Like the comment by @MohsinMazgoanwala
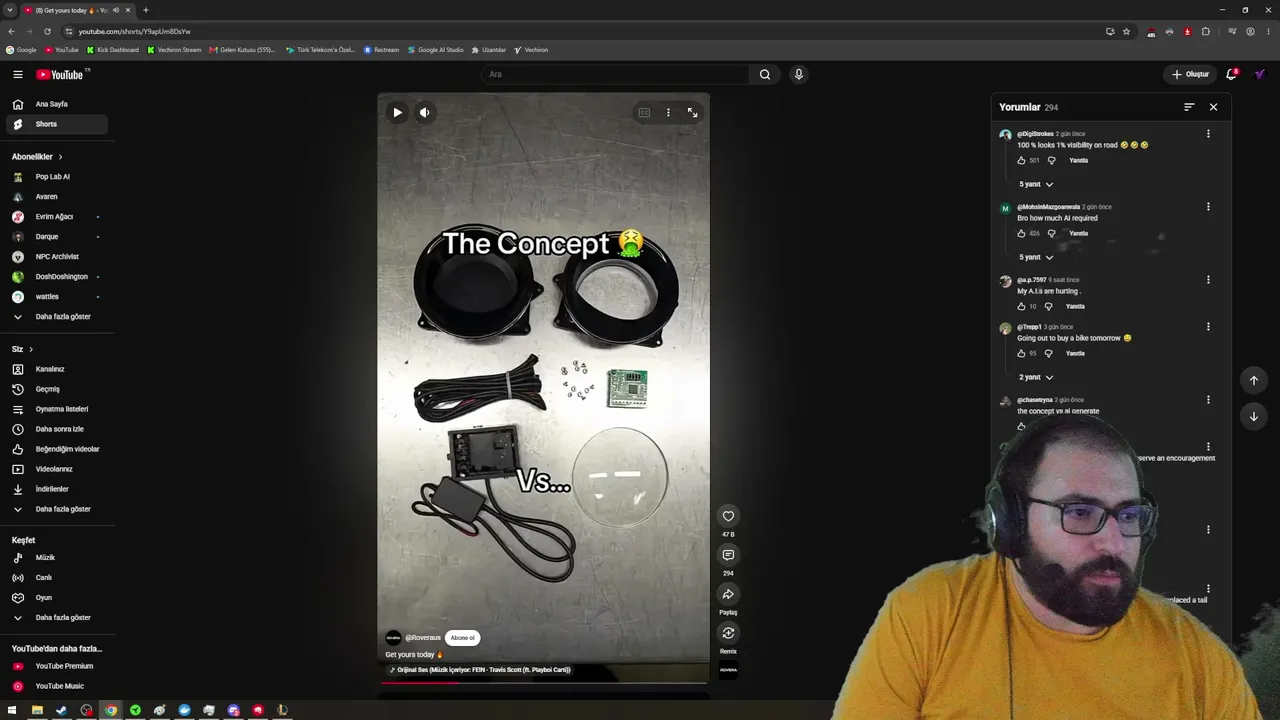The width and height of the screenshot is (1280, 720). [x=1021, y=233]
